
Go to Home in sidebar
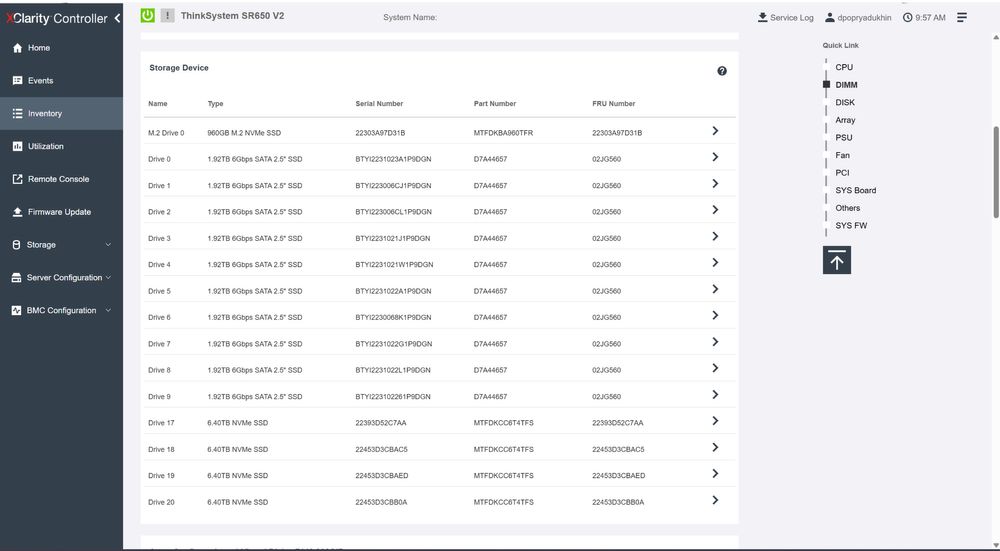pos(61,48)
